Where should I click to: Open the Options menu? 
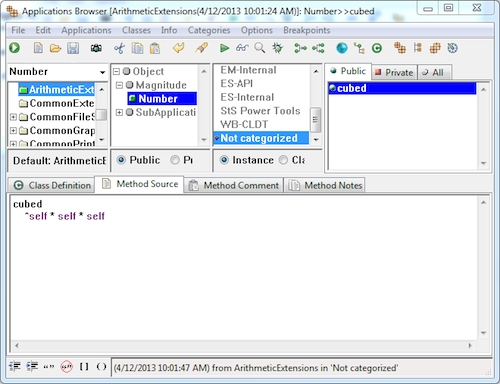pos(257,30)
